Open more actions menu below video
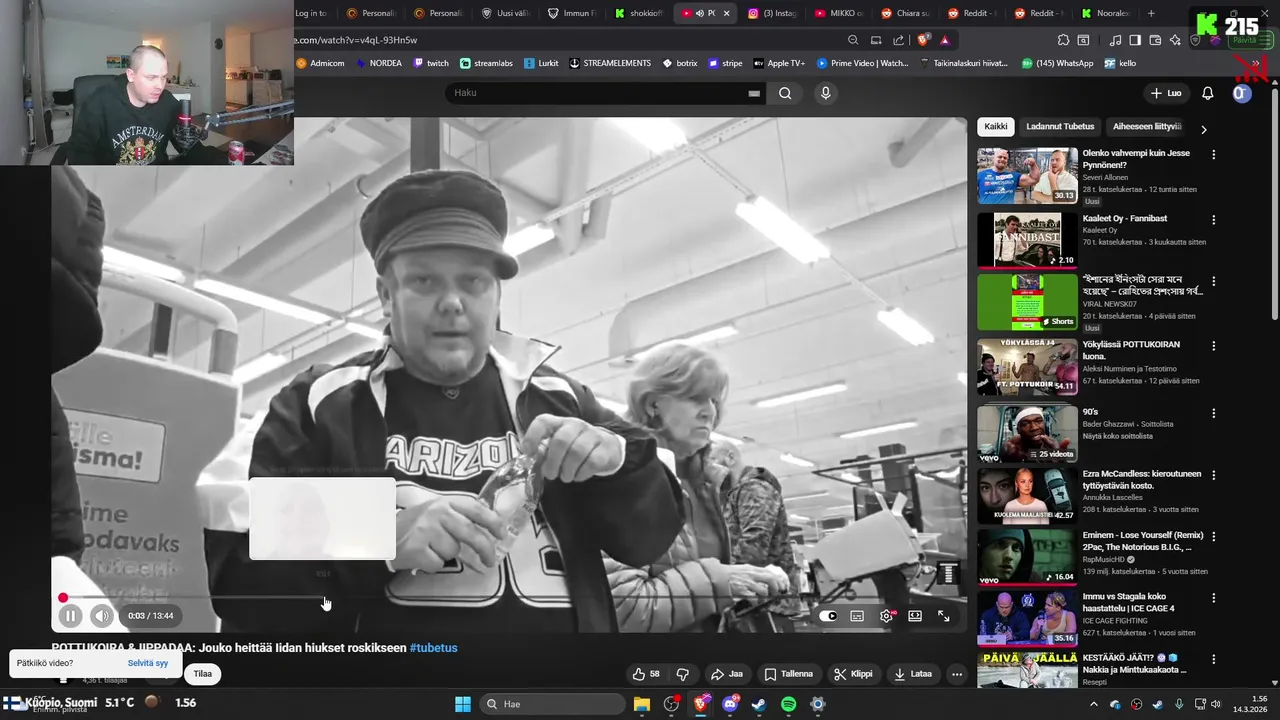This screenshot has width=1280, height=720. pos(957,674)
